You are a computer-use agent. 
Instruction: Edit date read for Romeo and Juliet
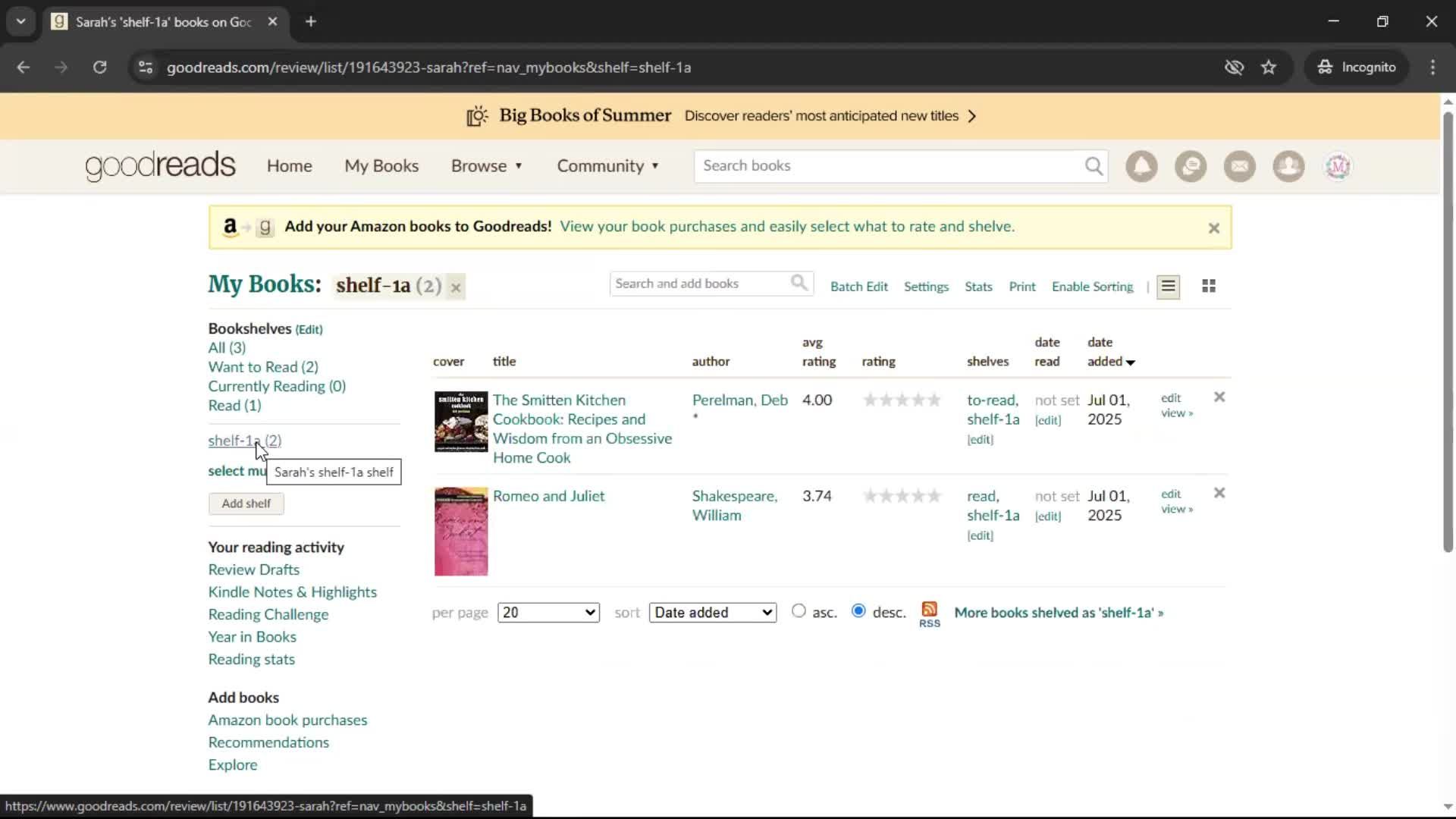point(1048,517)
